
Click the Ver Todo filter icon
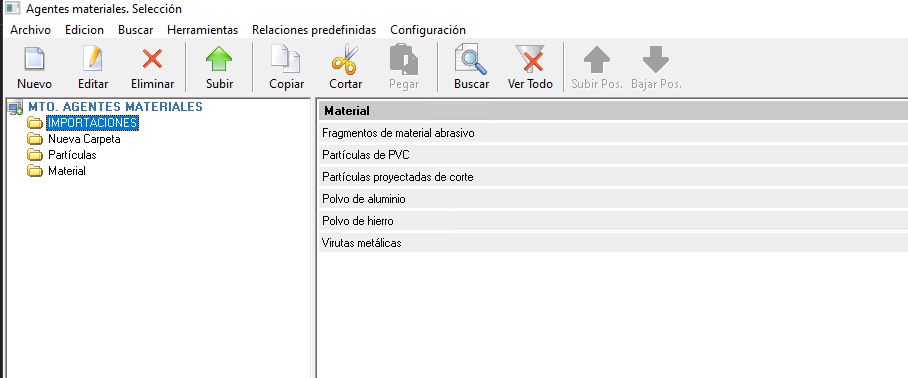point(530,59)
